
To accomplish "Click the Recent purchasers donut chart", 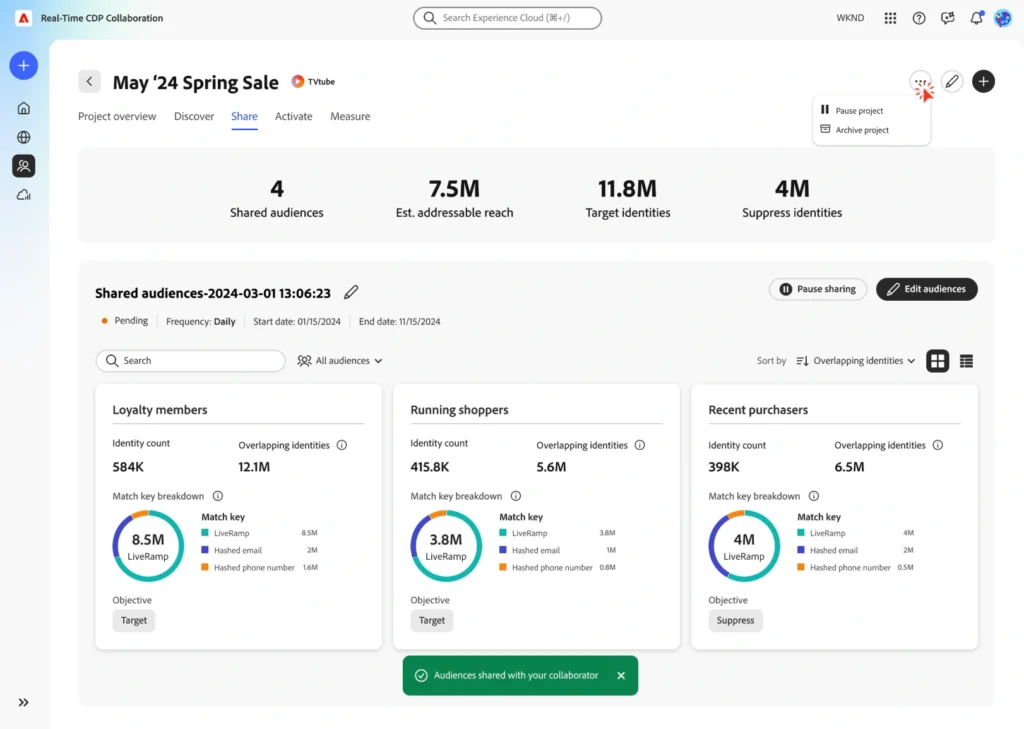I will [744, 546].
